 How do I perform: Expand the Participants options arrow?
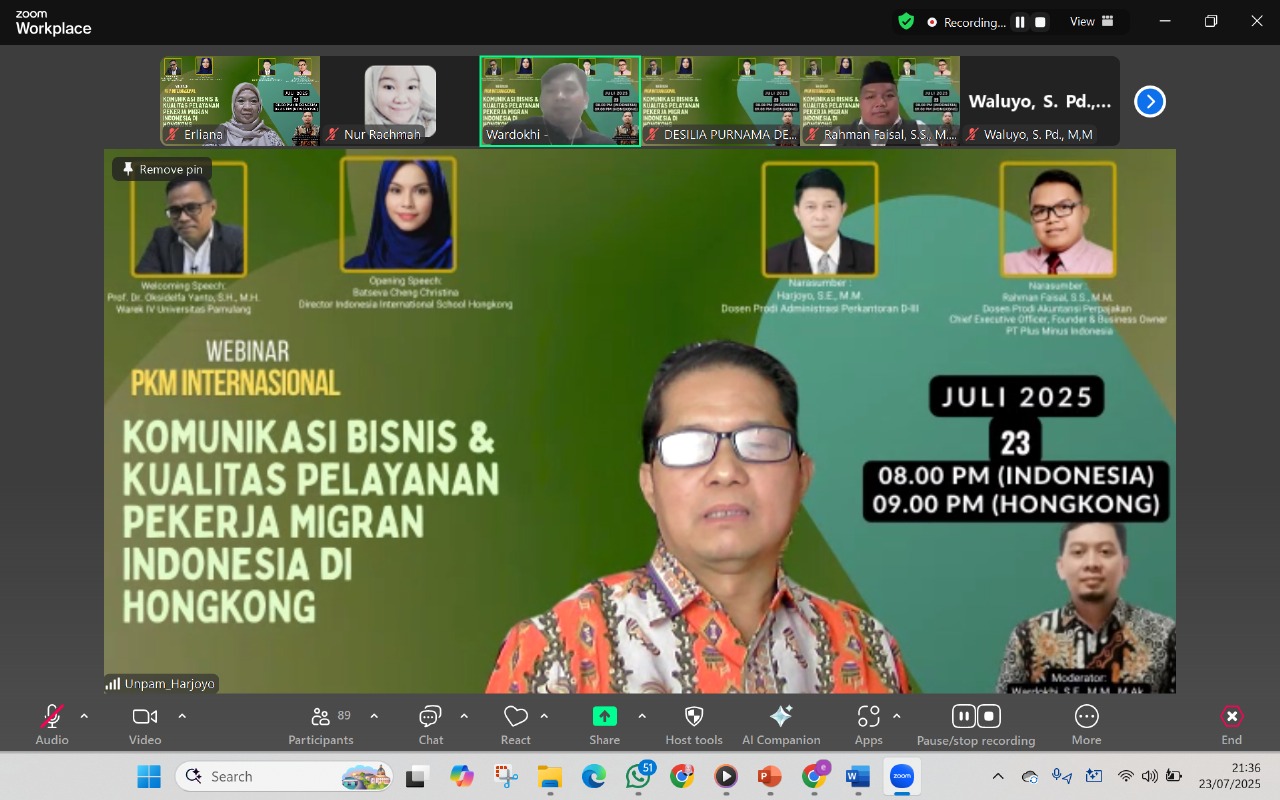[x=374, y=716]
